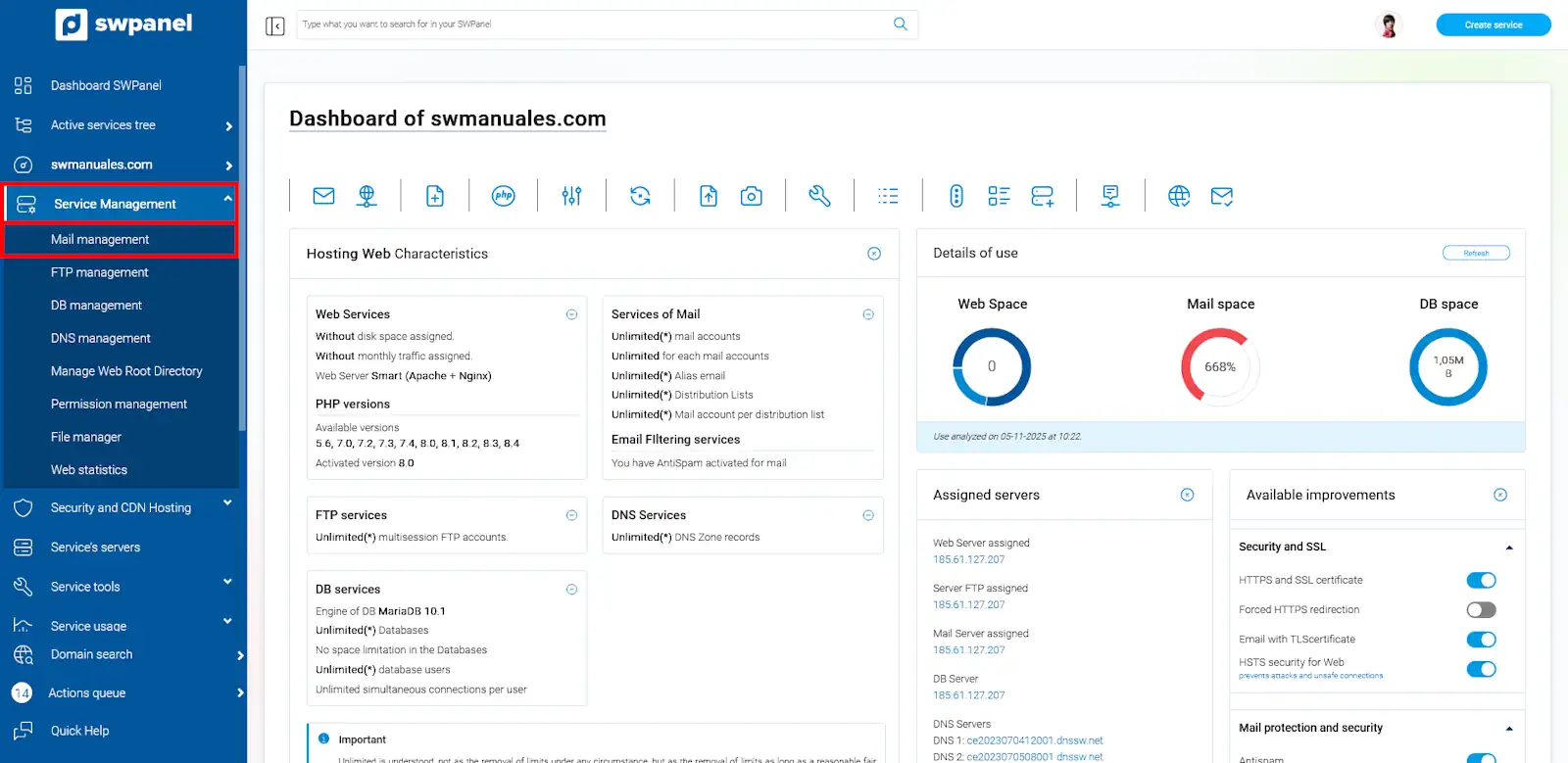Collapse the Web Services card
The height and width of the screenshot is (763, 1568).
click(571, 314)
